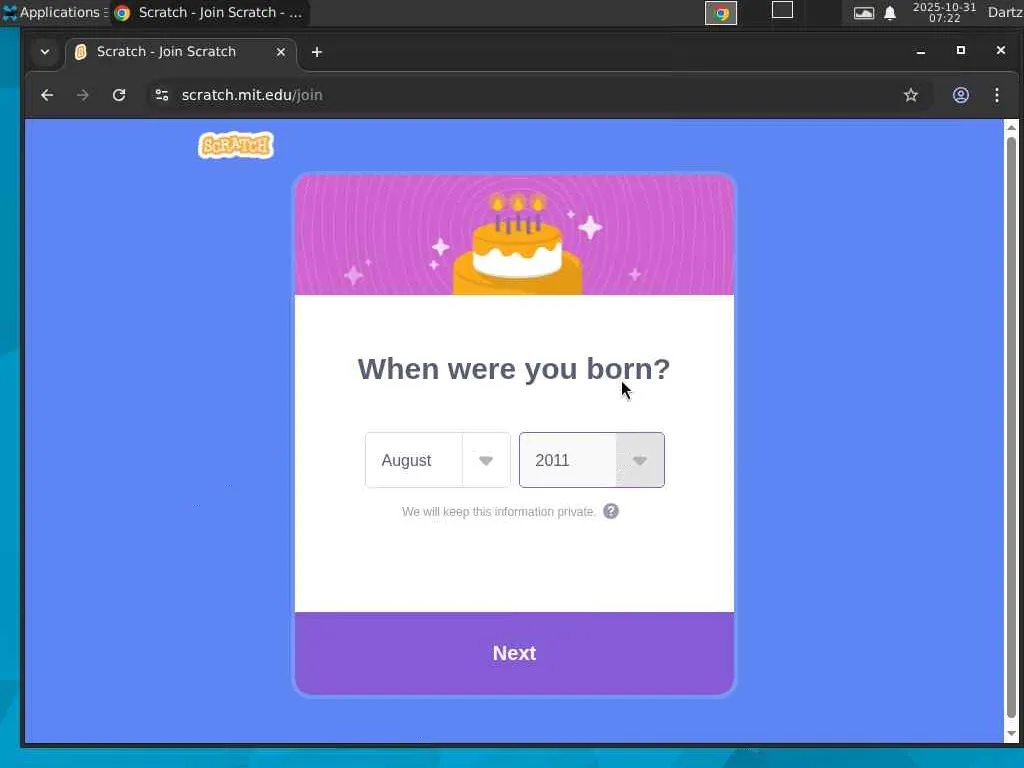Click the browser forward arrow
The height and width of the screenshot is (768, 1024).
point(83,95)
